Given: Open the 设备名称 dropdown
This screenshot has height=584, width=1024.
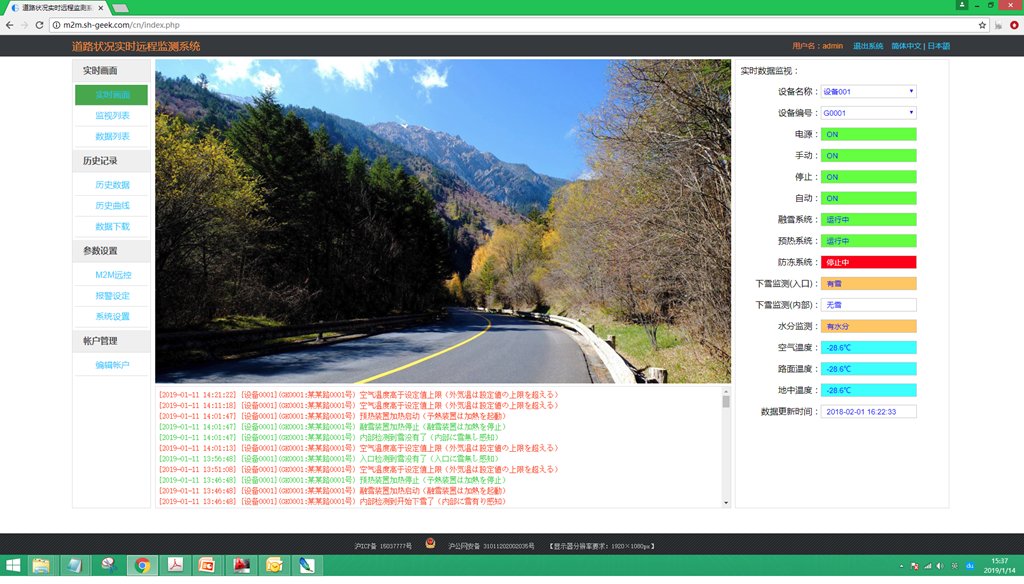Looking at the screenshot, I should pos(868,92).
